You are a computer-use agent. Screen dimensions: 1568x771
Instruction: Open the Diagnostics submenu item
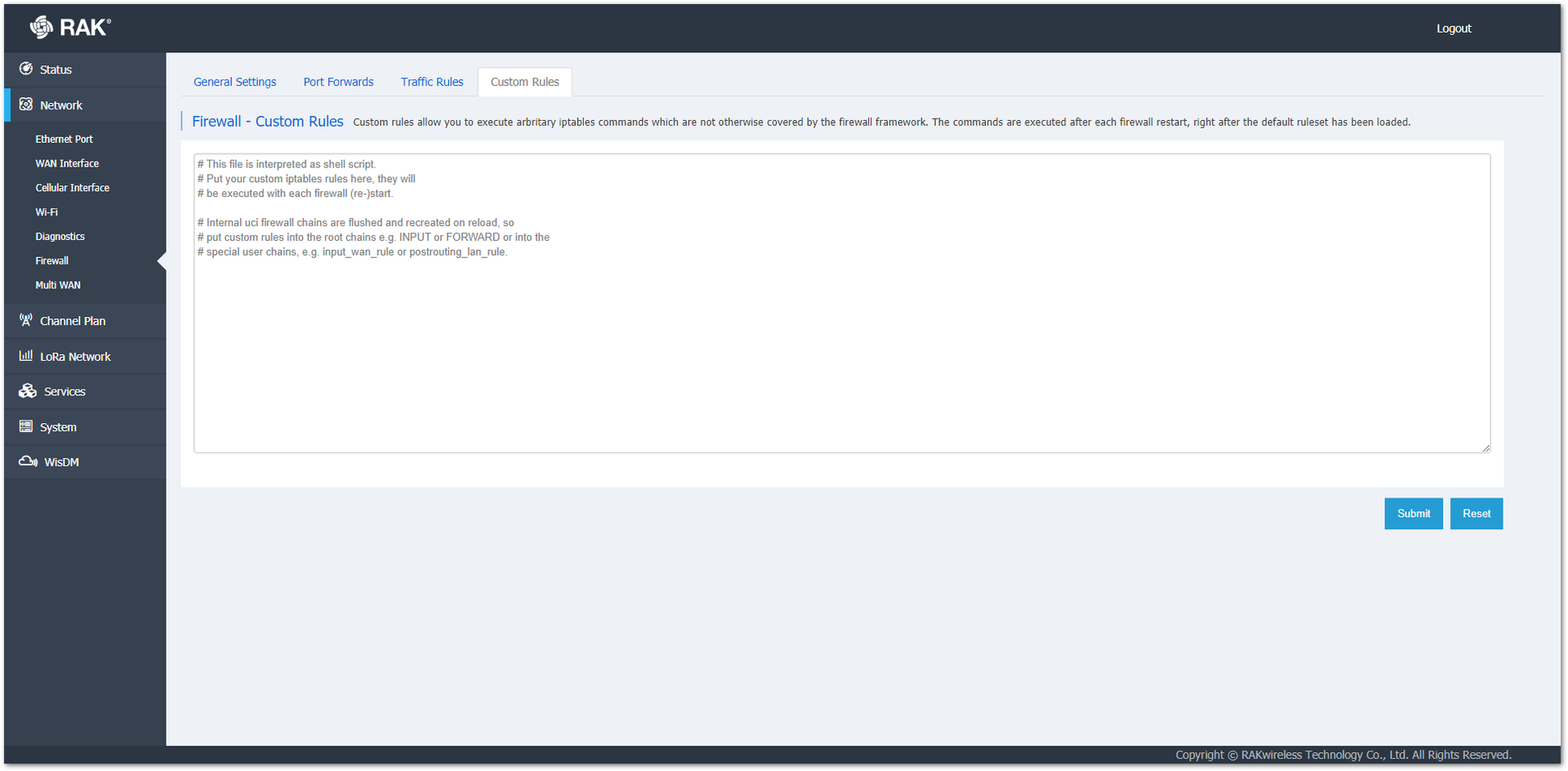(60, 237)
